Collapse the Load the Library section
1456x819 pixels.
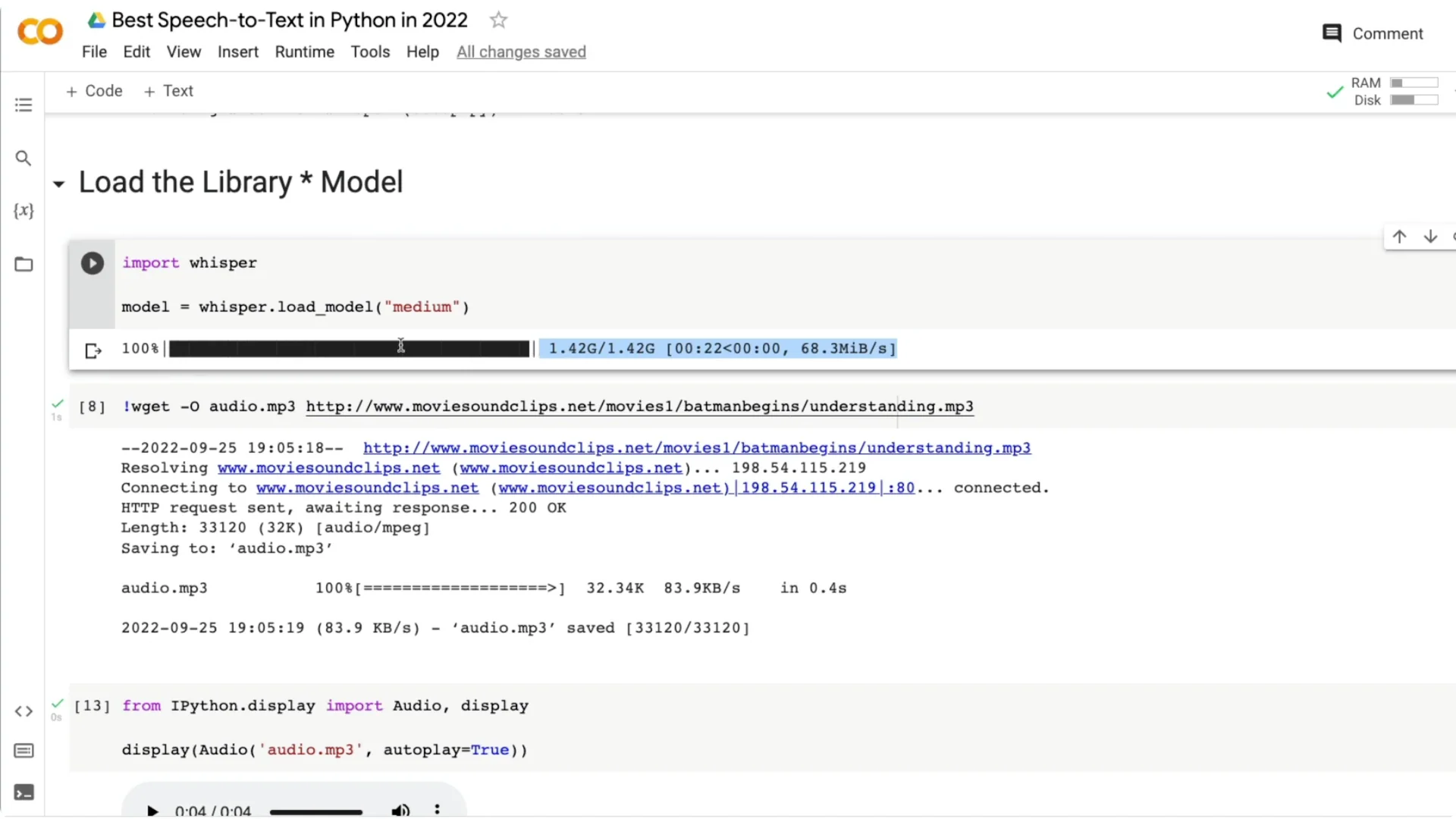[x=59, y=184]
